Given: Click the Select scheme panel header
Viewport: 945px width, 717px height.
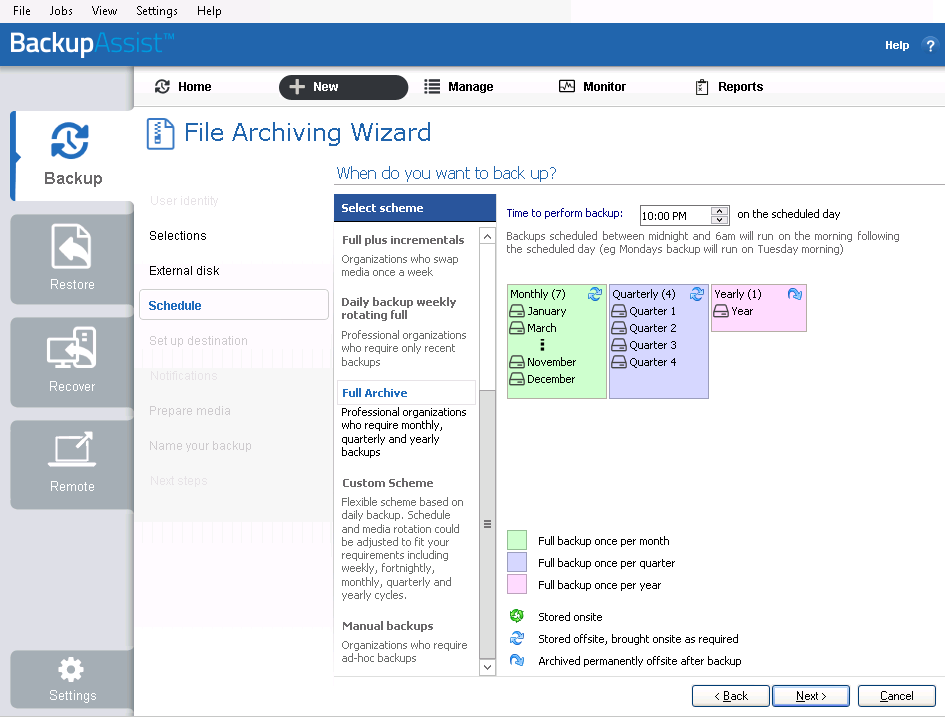Looking at the screenshot, I should coord(415,208).
